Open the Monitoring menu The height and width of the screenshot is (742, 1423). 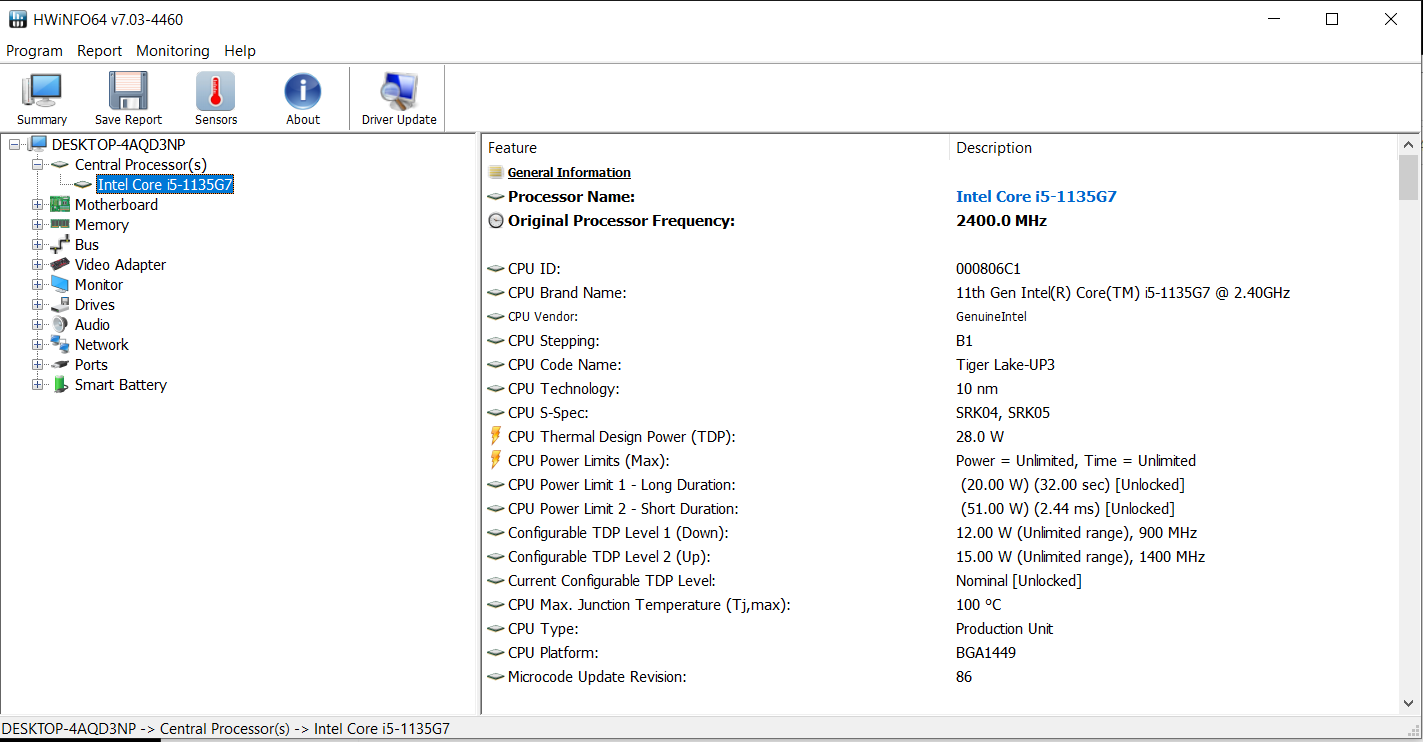[173, 51]
